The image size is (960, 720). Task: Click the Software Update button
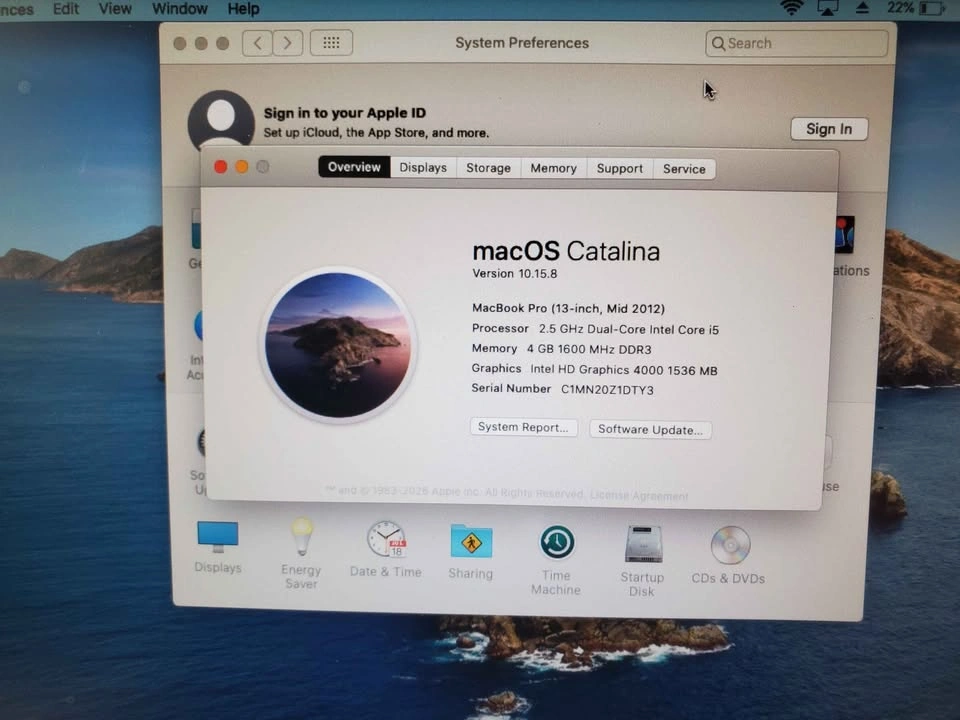(650, 429)
